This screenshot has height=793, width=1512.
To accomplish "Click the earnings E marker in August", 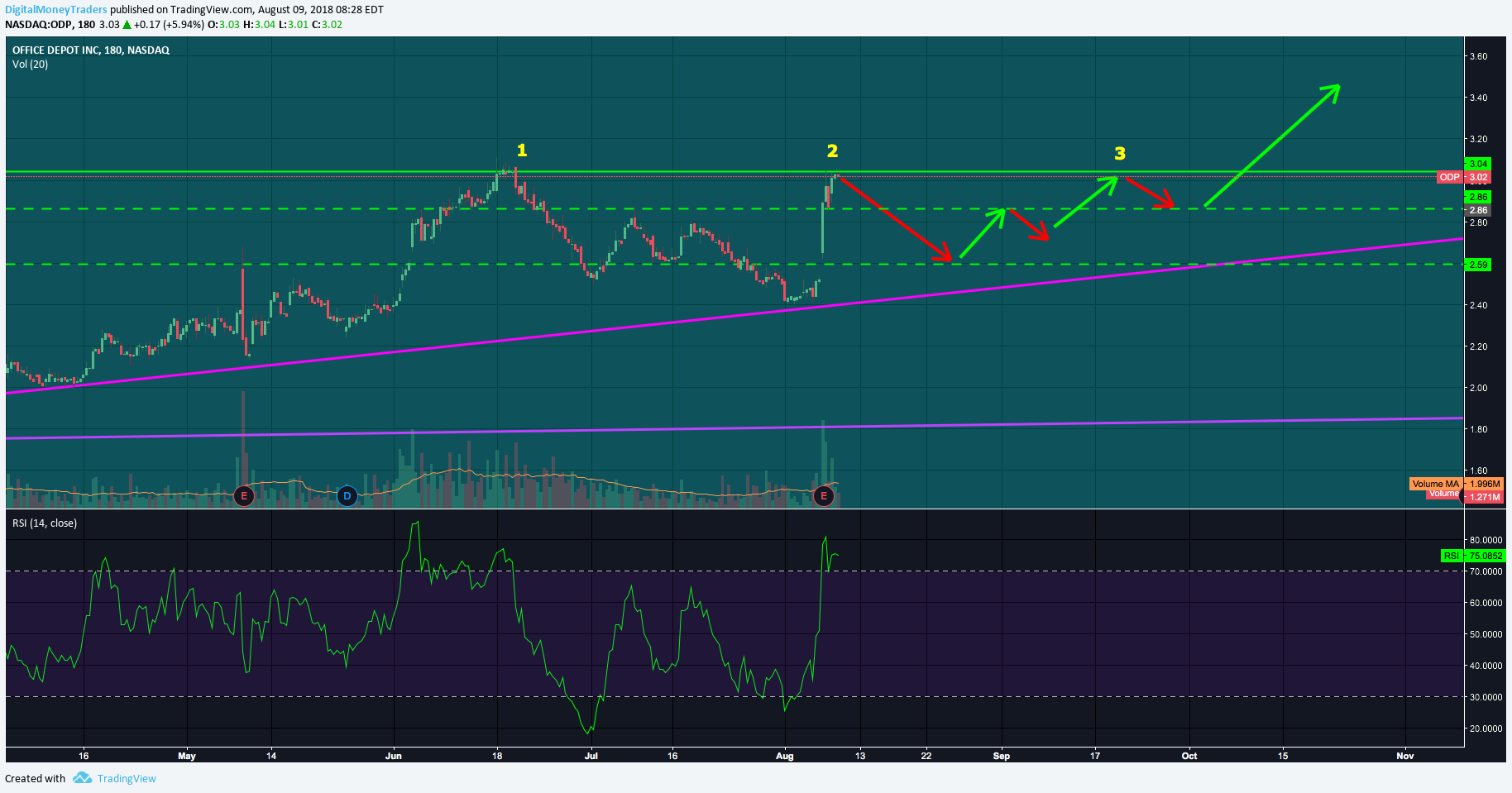I will (823, 496).
